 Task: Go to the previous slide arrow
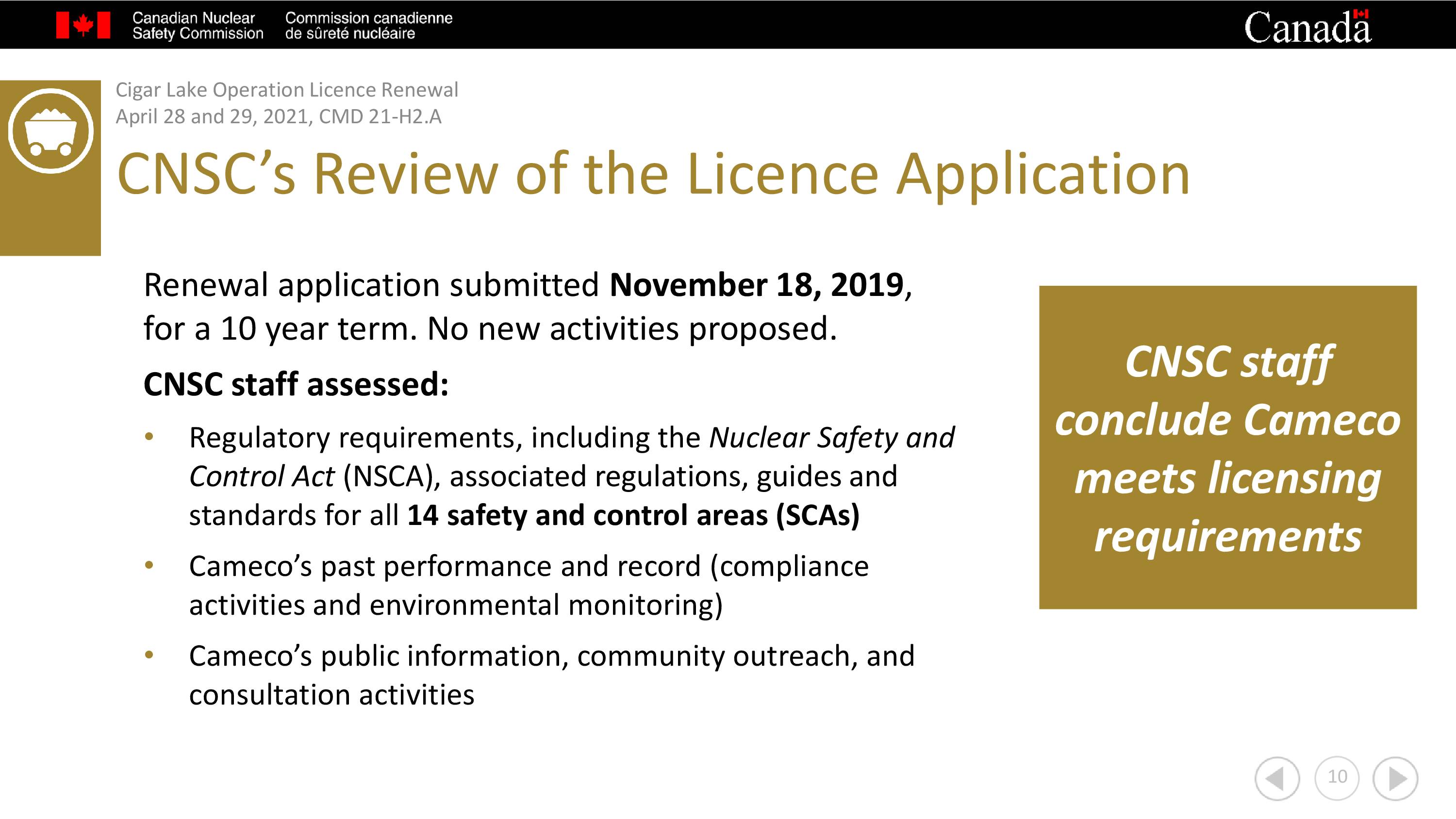click(1277, 778)
